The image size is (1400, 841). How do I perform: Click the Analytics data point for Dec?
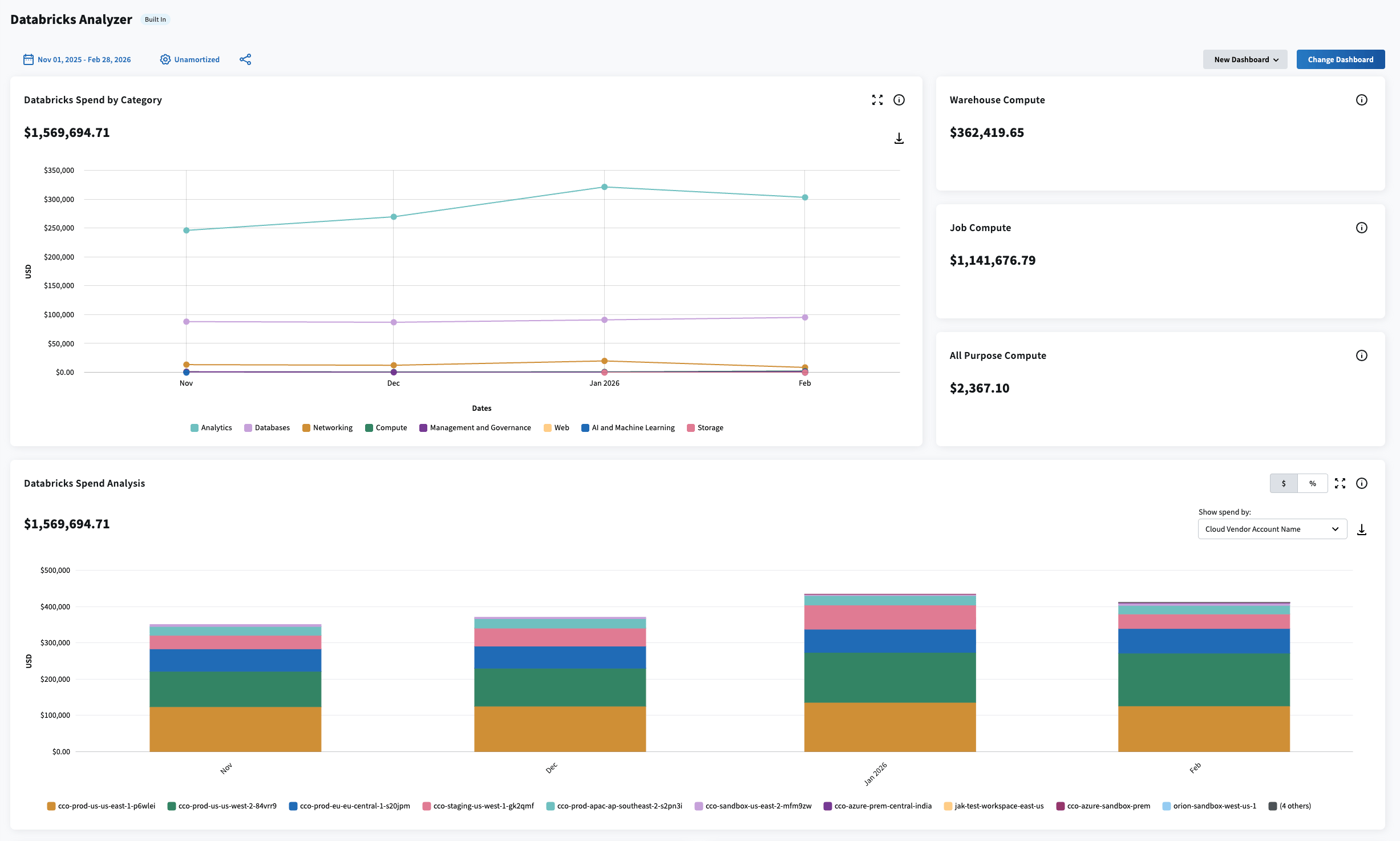394,217
